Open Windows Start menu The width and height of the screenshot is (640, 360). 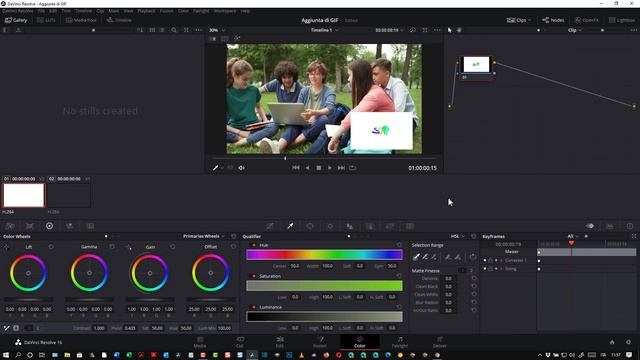[x=6, y=355]
